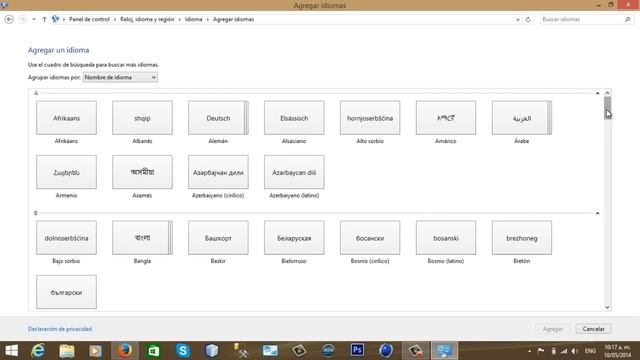Image resolution: width=640 pixels, height=360 pixels.
Task: Select the Deutsch Alemán tile
Action: click(x=218, y=118)
